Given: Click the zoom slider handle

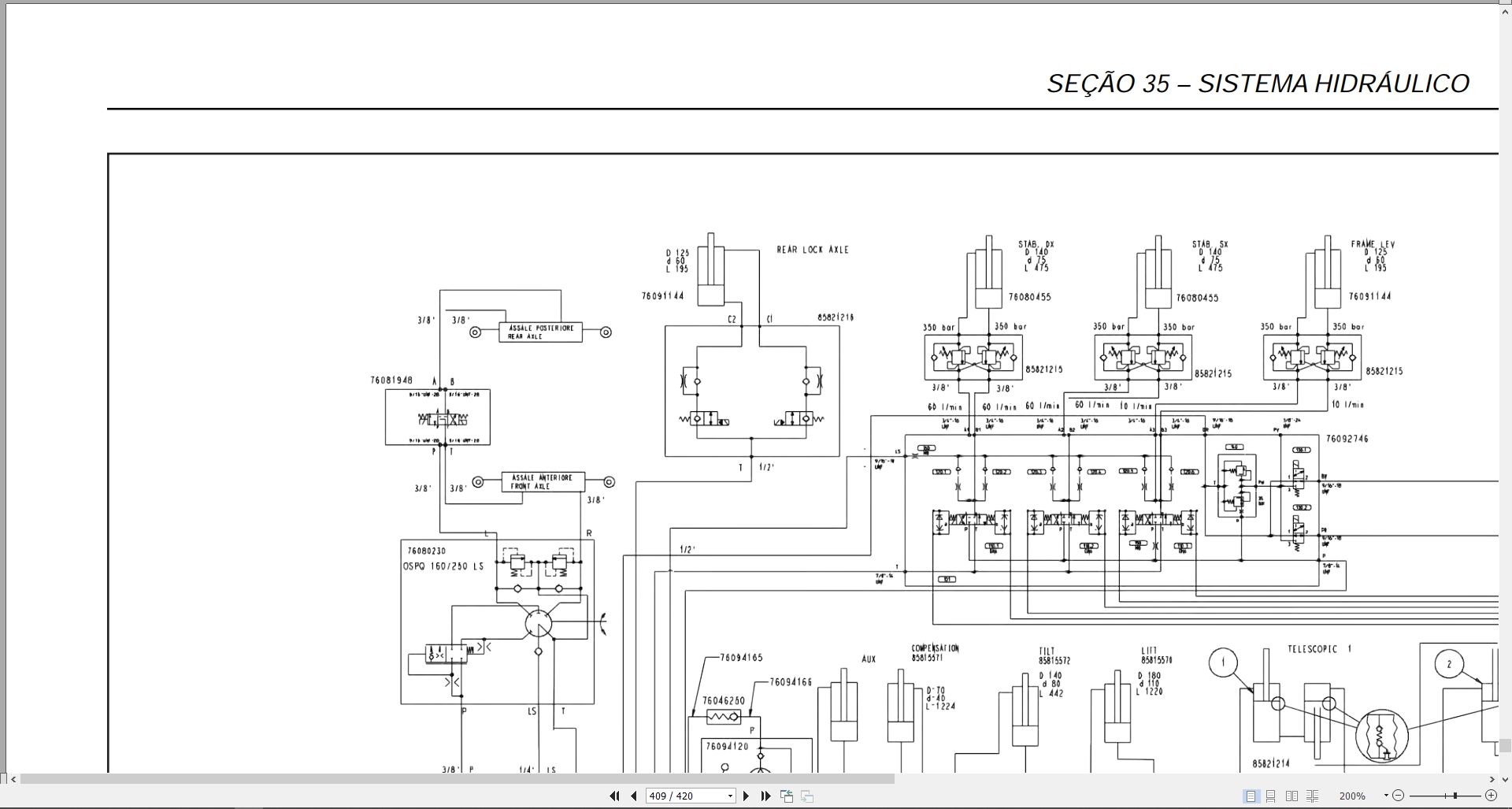Looking at the screenshot, I should click(x=1456, y=796).
